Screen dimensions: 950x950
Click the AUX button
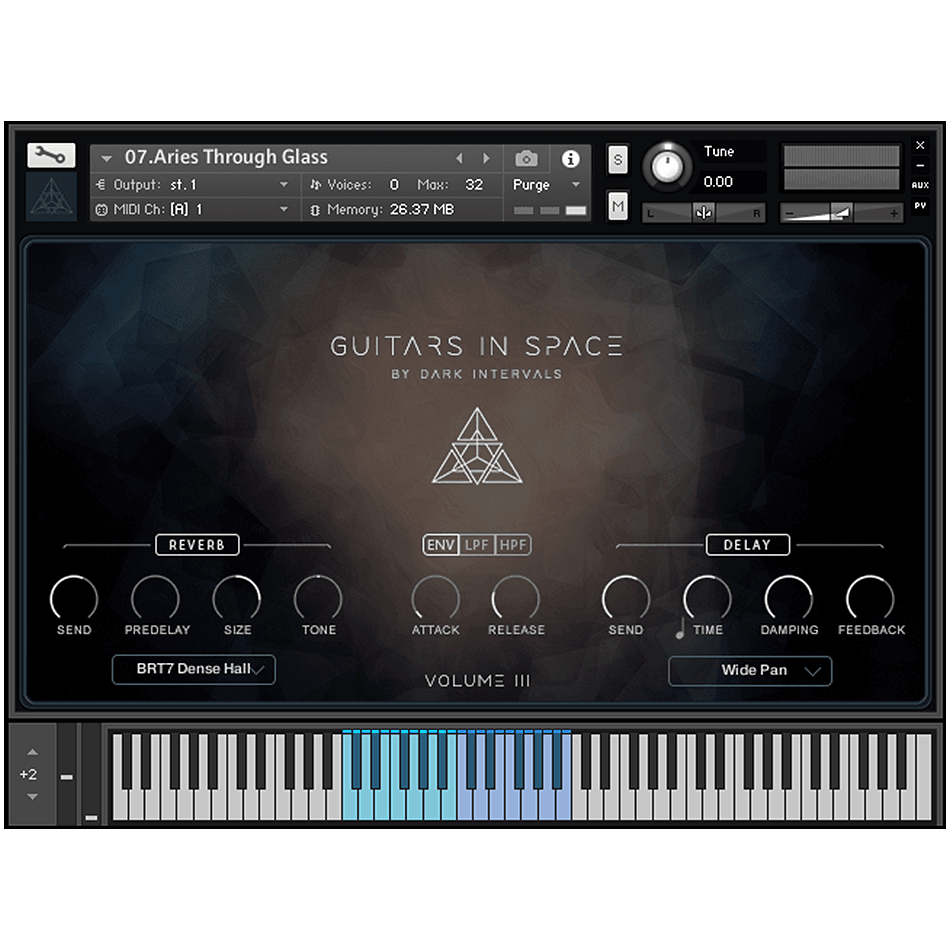point(920,184)
